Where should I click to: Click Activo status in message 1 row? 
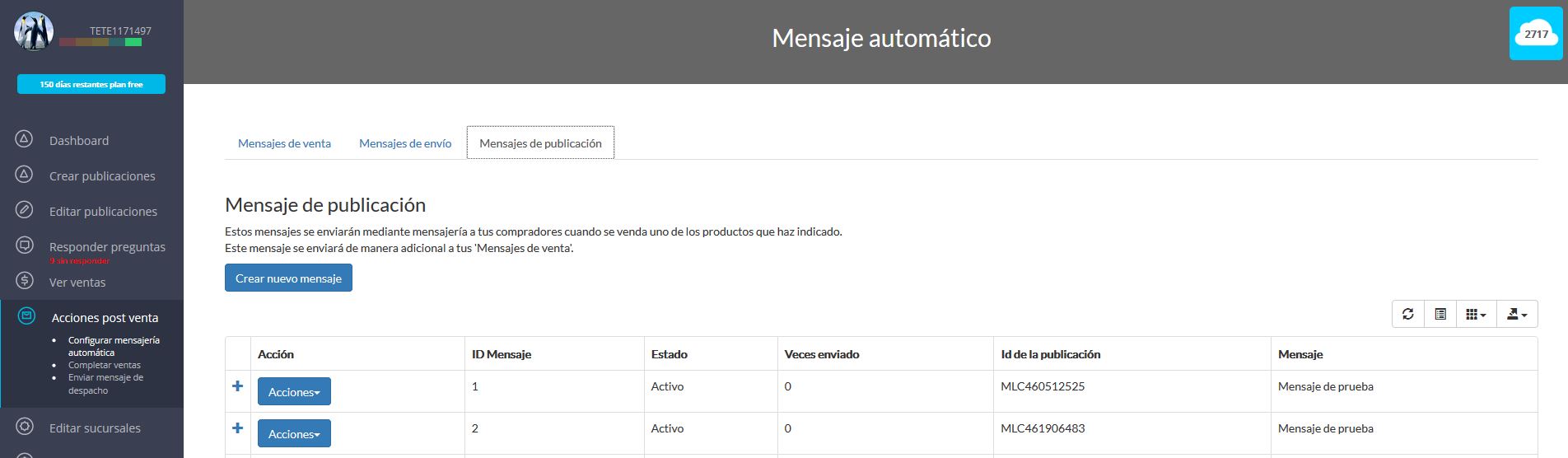(667, 386)
